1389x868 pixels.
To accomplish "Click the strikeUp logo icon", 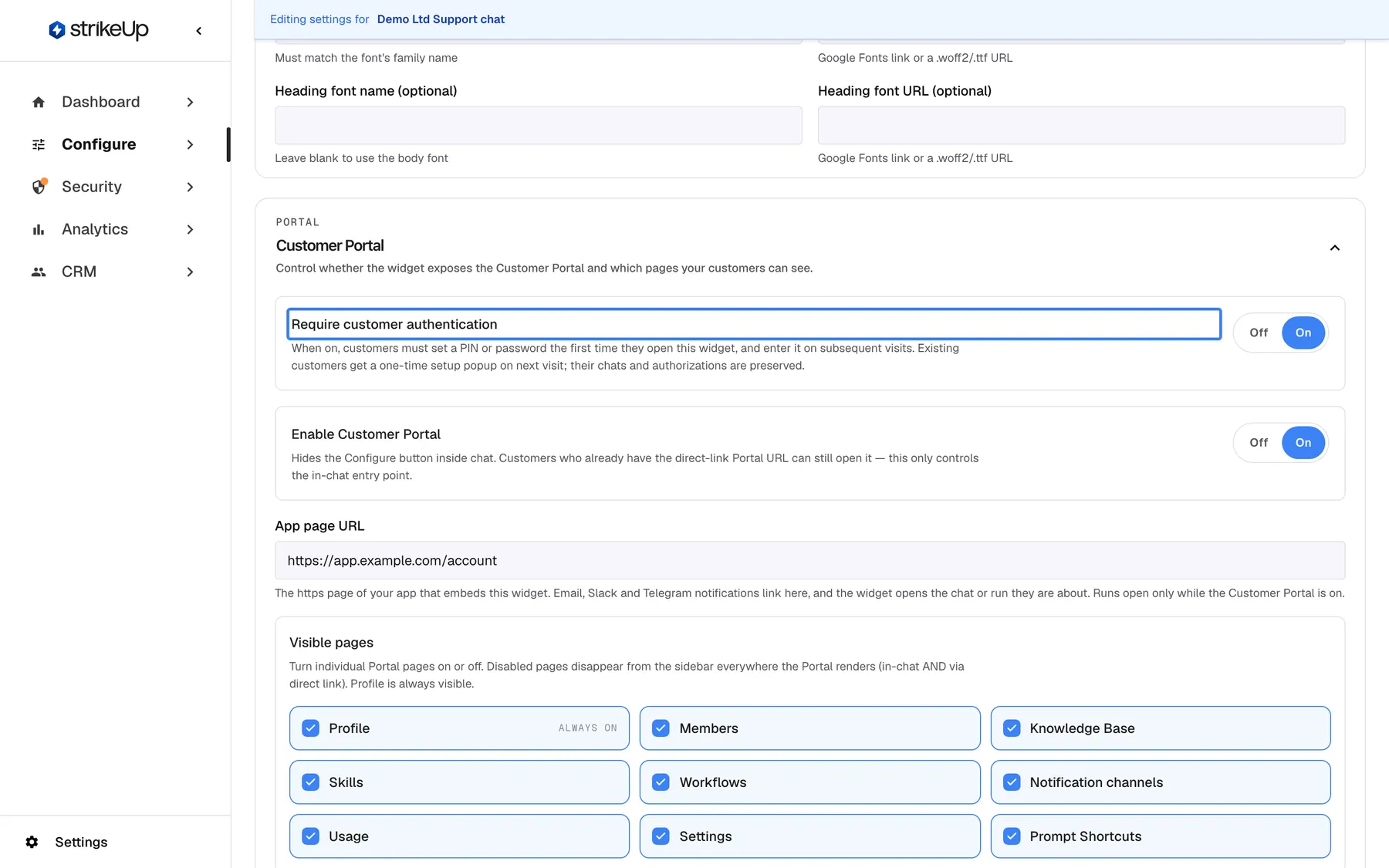I will pyautogui.click(x=56, y=30).
